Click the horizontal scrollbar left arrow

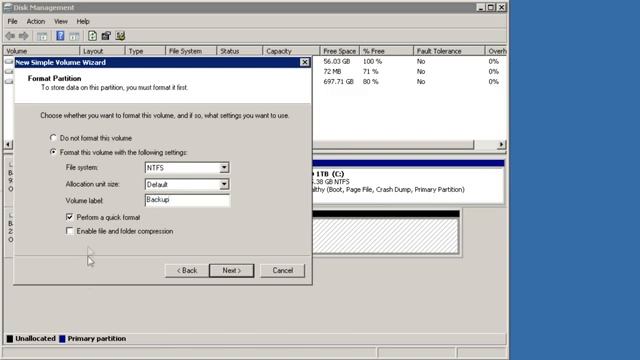point(8,144)
